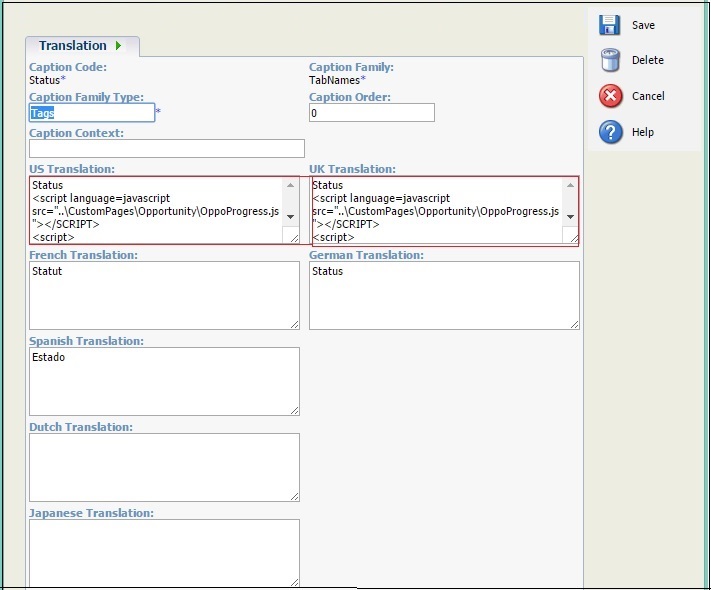Click the US Translation scroll down arrow
Screen dimensions: 711x590
tap(290, 217)
